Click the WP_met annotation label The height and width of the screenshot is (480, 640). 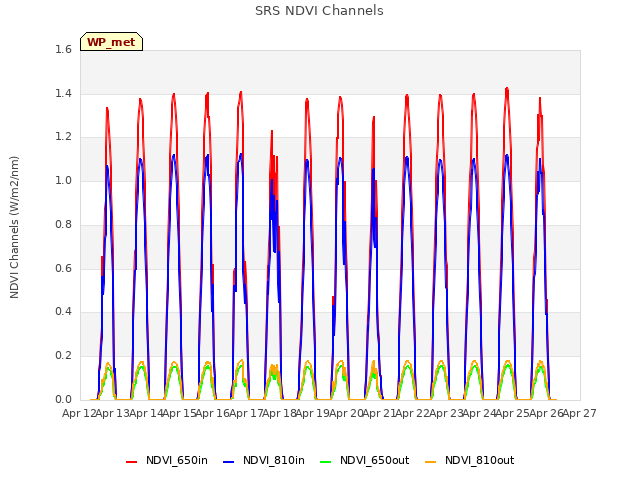coord(111,42)
